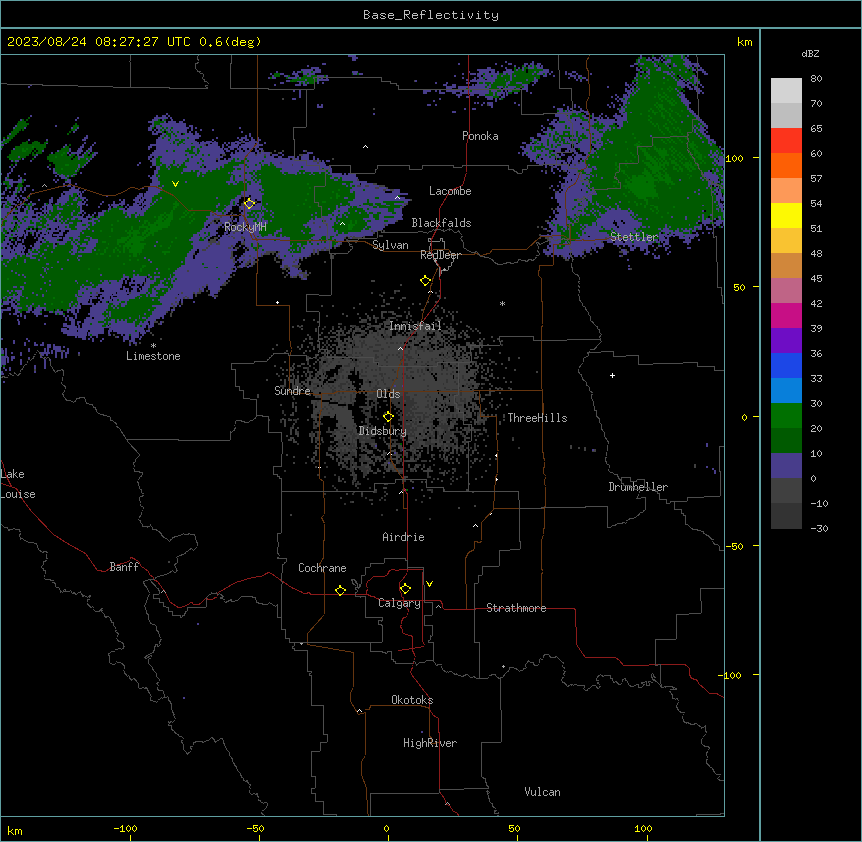Click the RockyMH label
The height and width of the screenshot is (842, 862).
coord(245,227)
